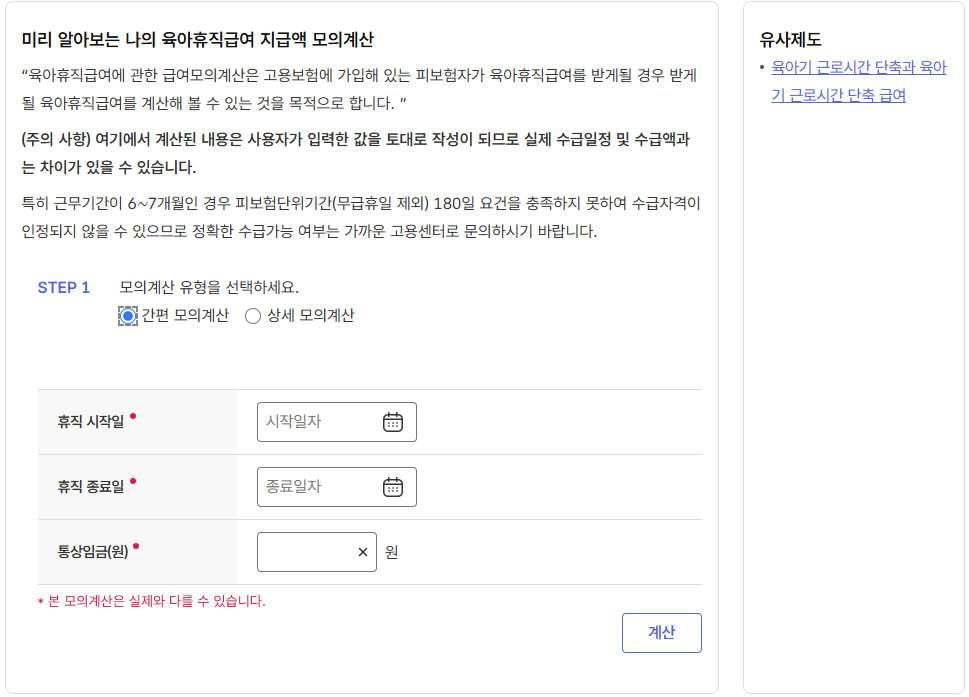Open the calendar picker for 휴직 종료일

(x=394, y=487)
